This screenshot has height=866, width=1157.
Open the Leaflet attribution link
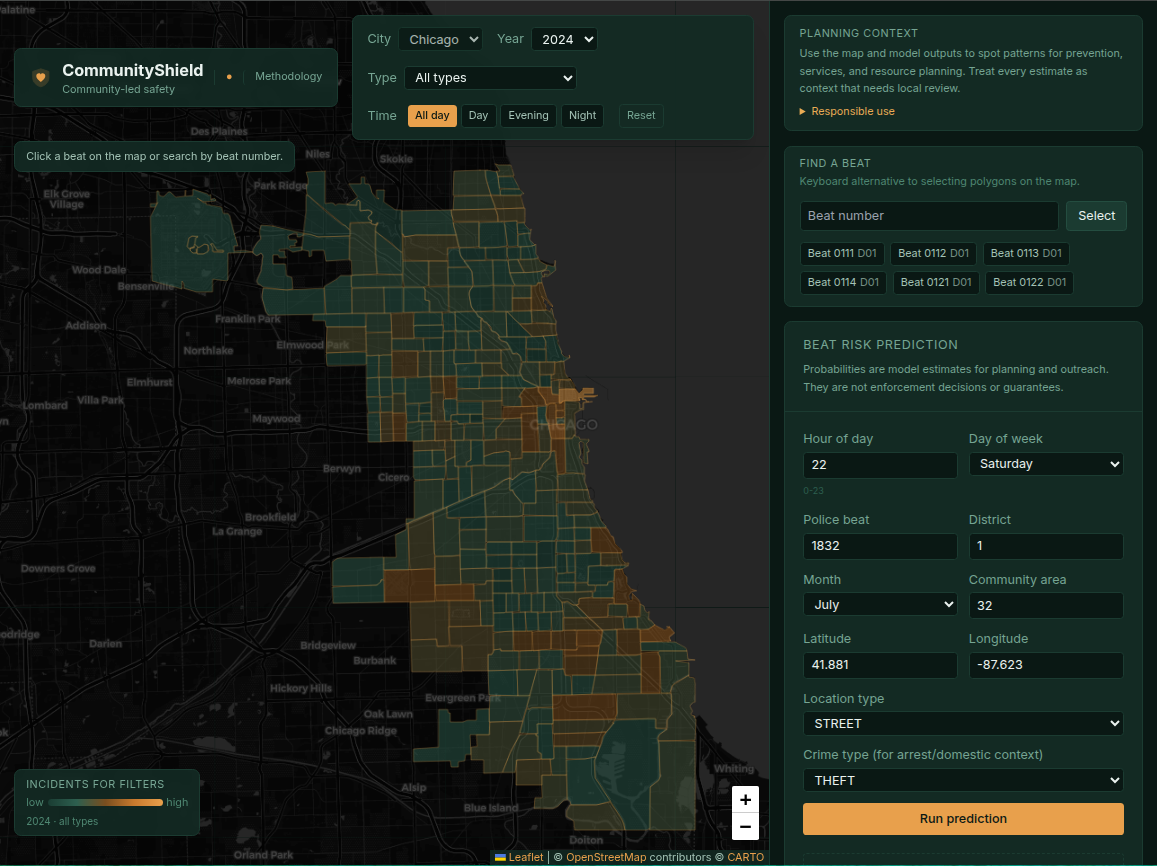point(519,857)
